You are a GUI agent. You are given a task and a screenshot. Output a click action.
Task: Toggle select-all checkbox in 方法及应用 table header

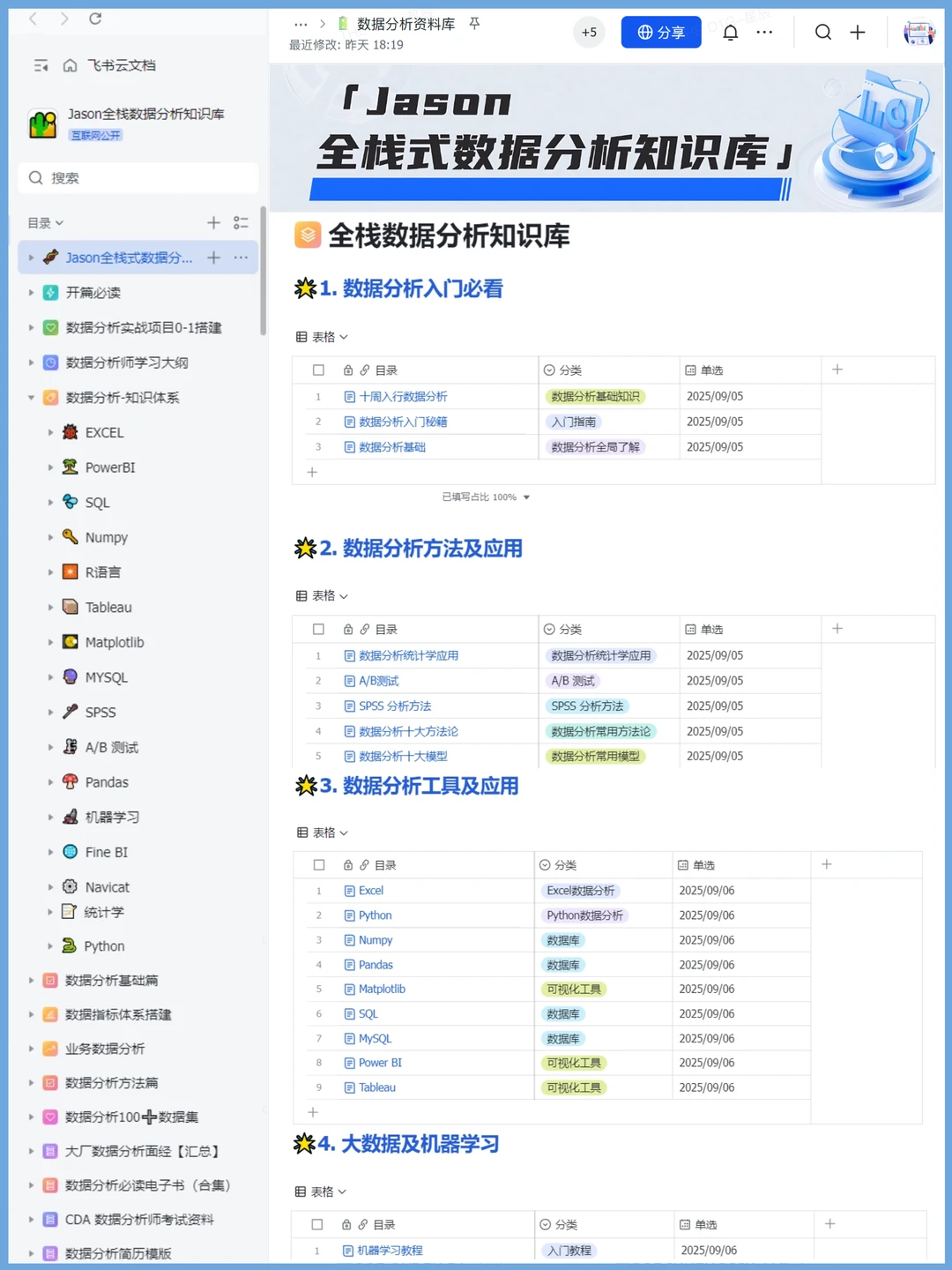point(318,630)
